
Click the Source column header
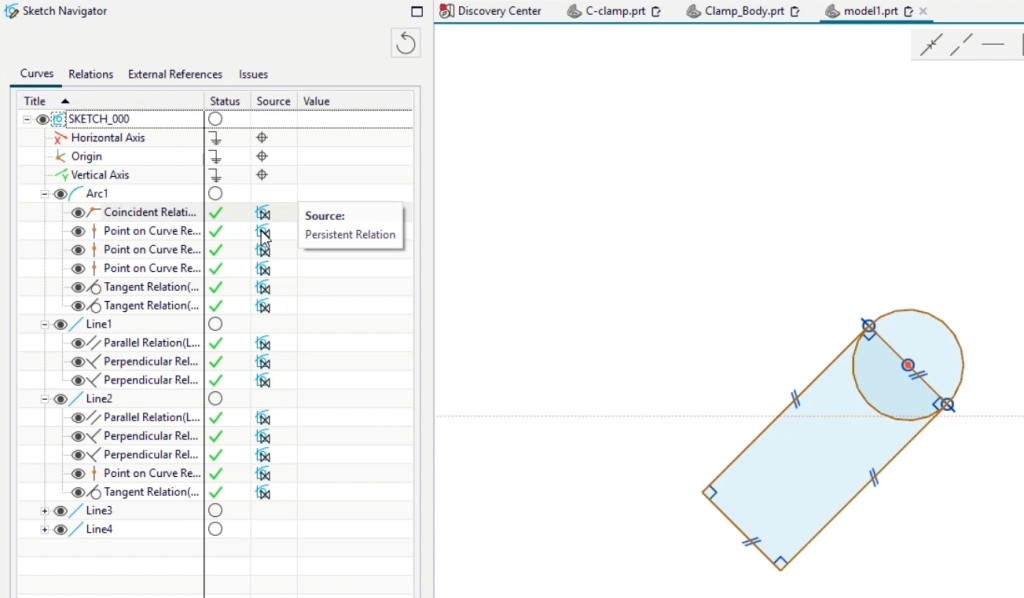coord(273,101)
